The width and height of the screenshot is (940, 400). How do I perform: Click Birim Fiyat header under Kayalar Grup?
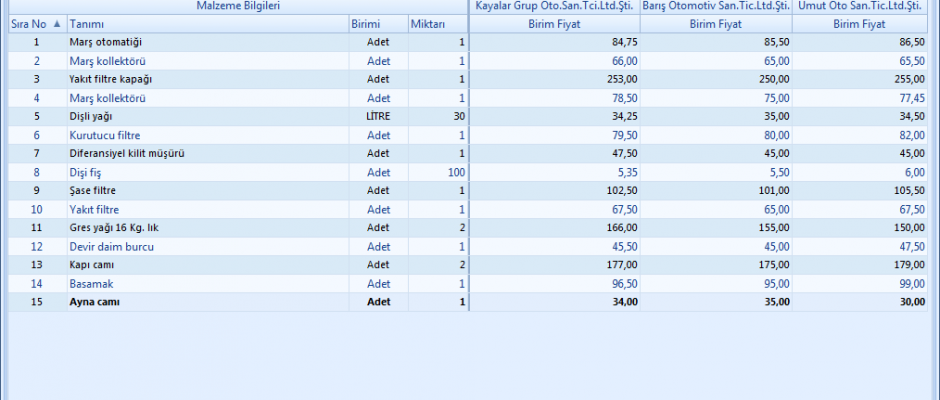click(554, 23)
